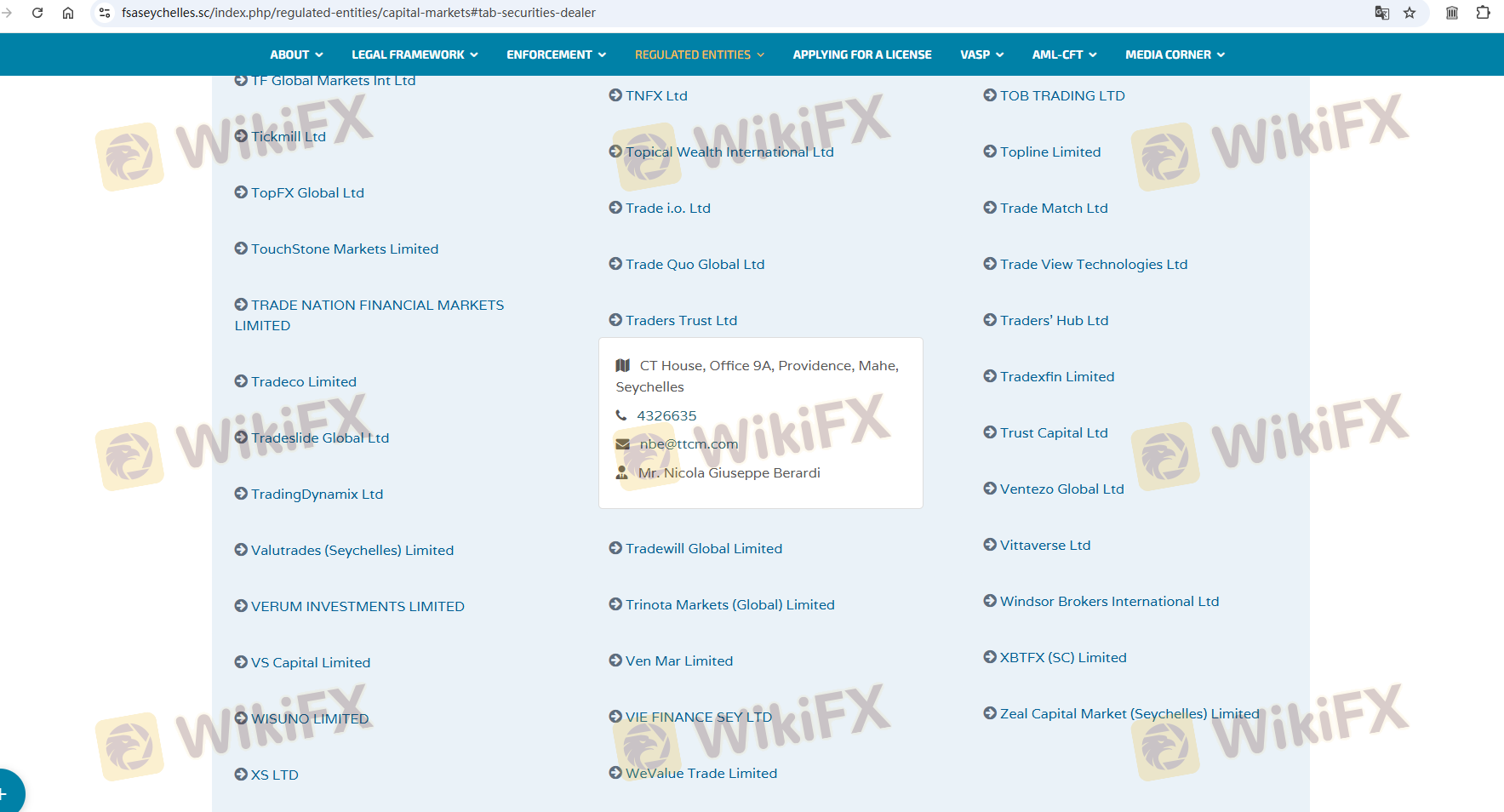Viewport: 1504px width, 812px height.
Task: Open the translate page icon
Action: pyautogui.click(x=1381, y=13)
